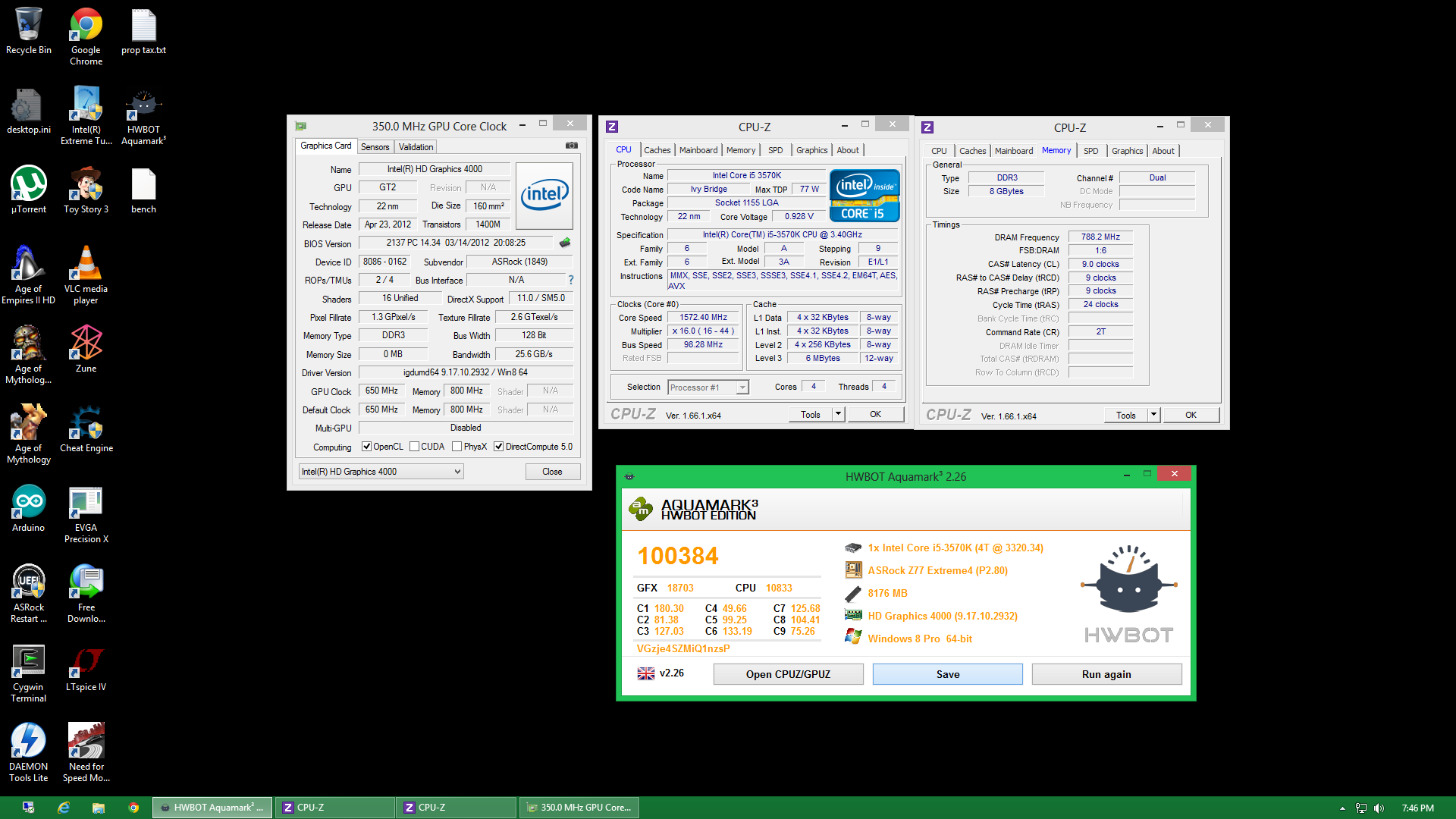The image size is (1456, 819).
Task: Click the Save button in Aquamark
Action: click(x=947, y=674)
